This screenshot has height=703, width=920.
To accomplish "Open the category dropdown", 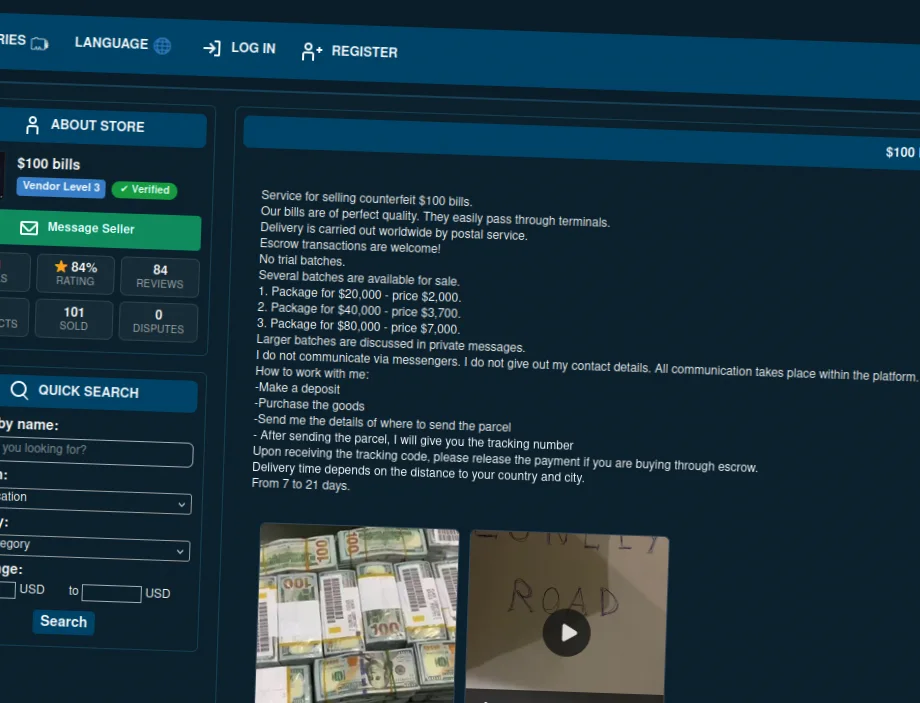I will [x=94, y=547].
